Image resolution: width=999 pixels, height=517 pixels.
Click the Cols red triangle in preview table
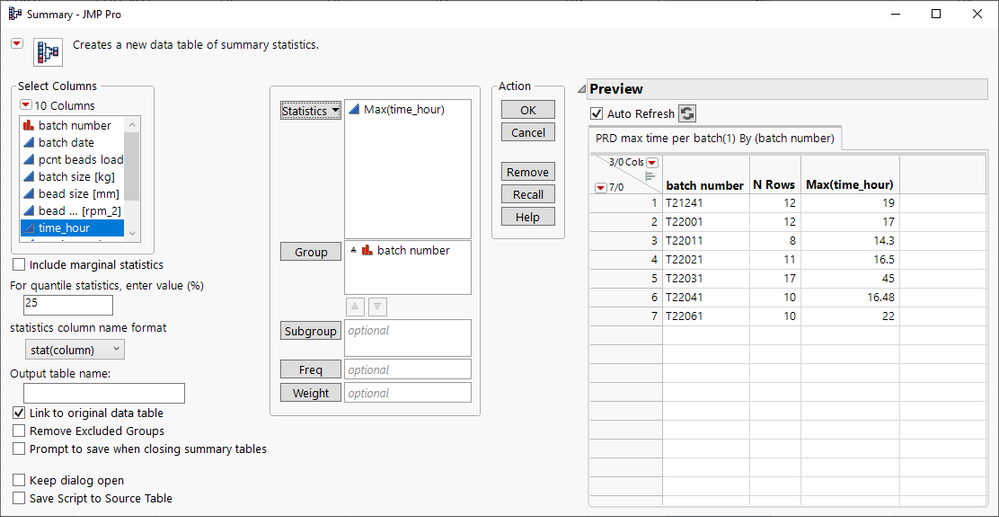point(652,163)
